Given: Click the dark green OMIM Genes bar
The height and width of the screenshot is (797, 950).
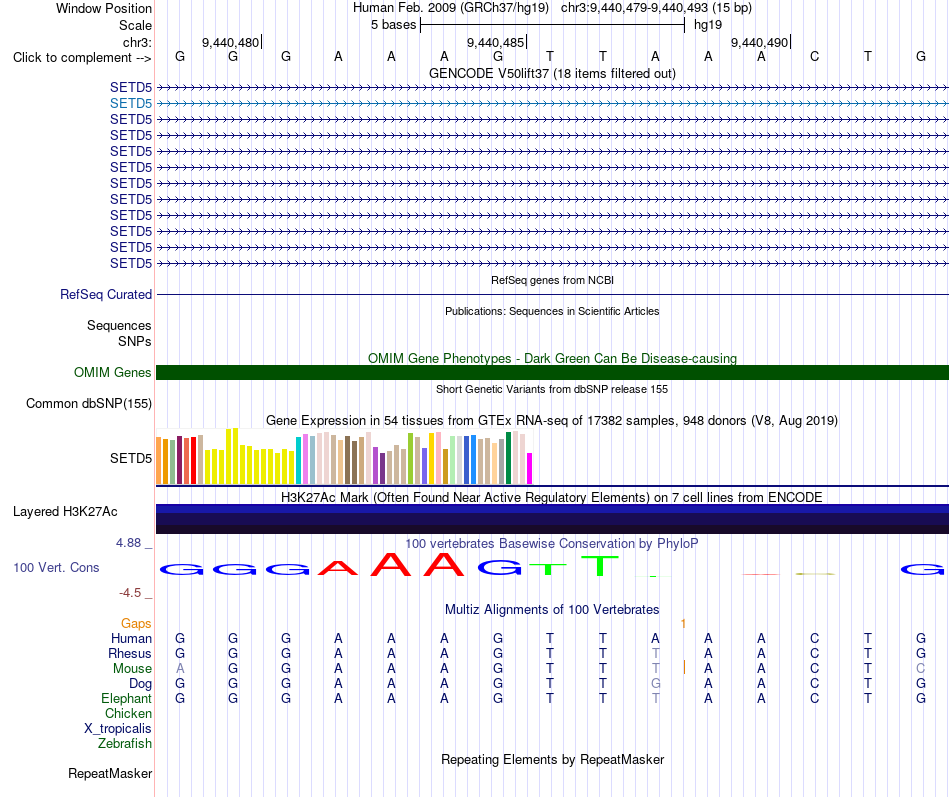Looking at the screenshot, I should pyautogui.click(x=552, y=372).
